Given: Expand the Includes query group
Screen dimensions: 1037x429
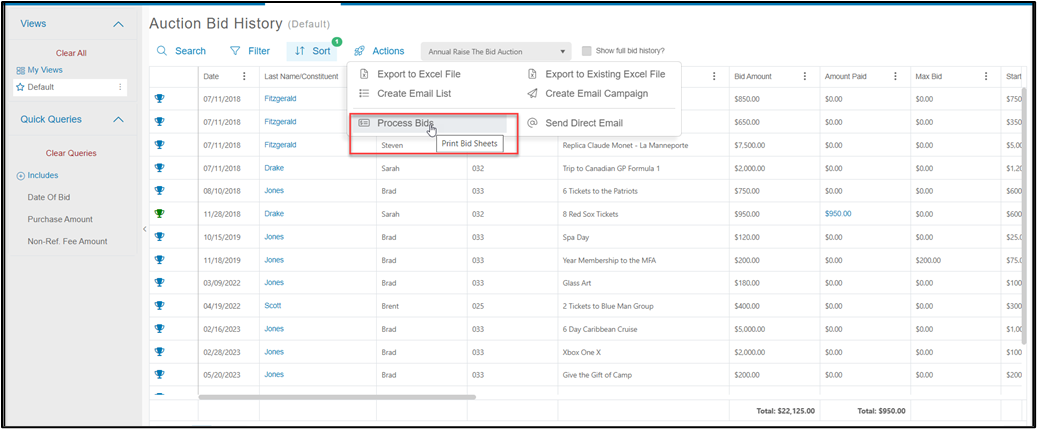Looking at the screenshot, I should [x=38, y=175].
